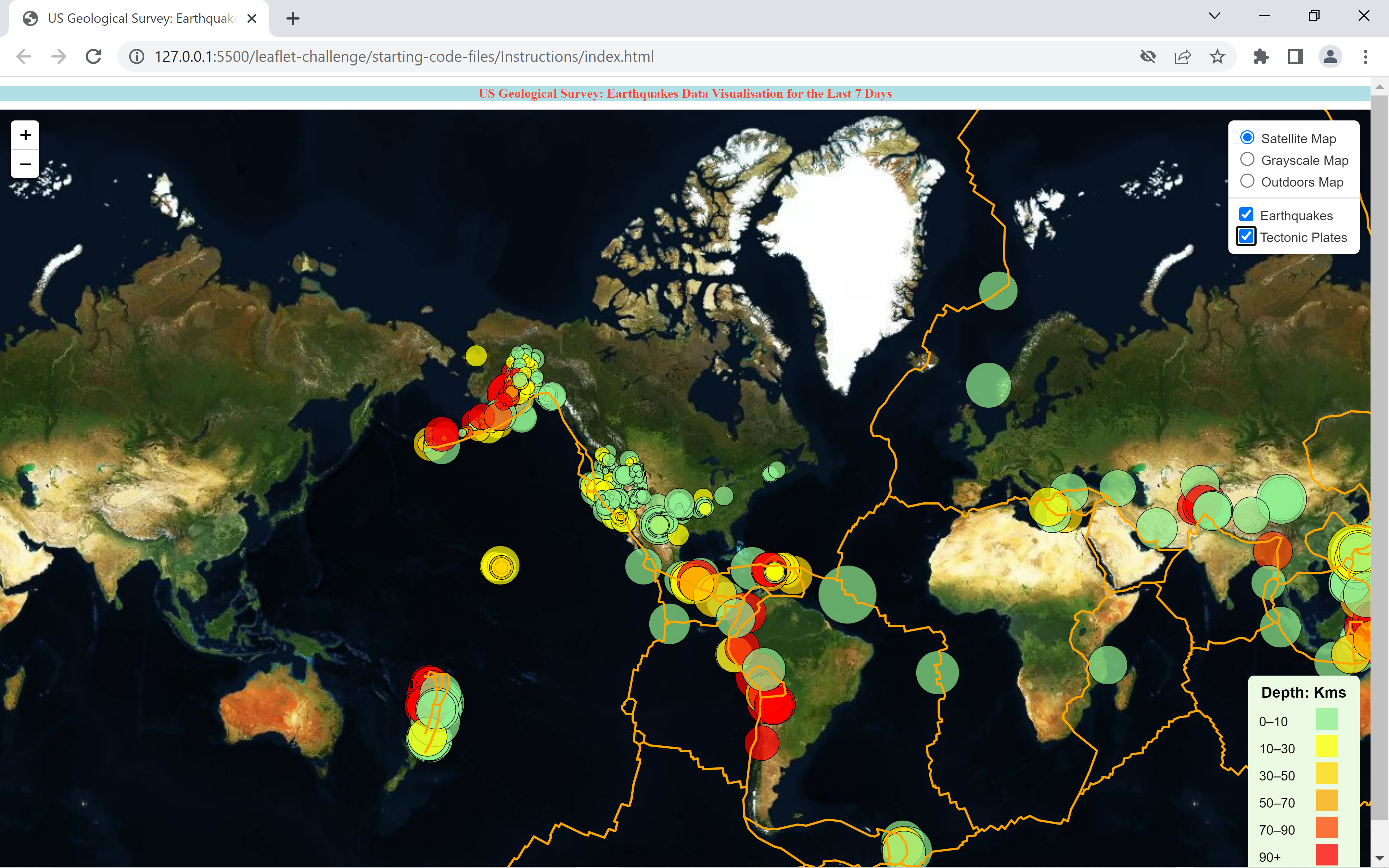Click the 10–30 depth yellow swatch

[x=1327, y=747]
